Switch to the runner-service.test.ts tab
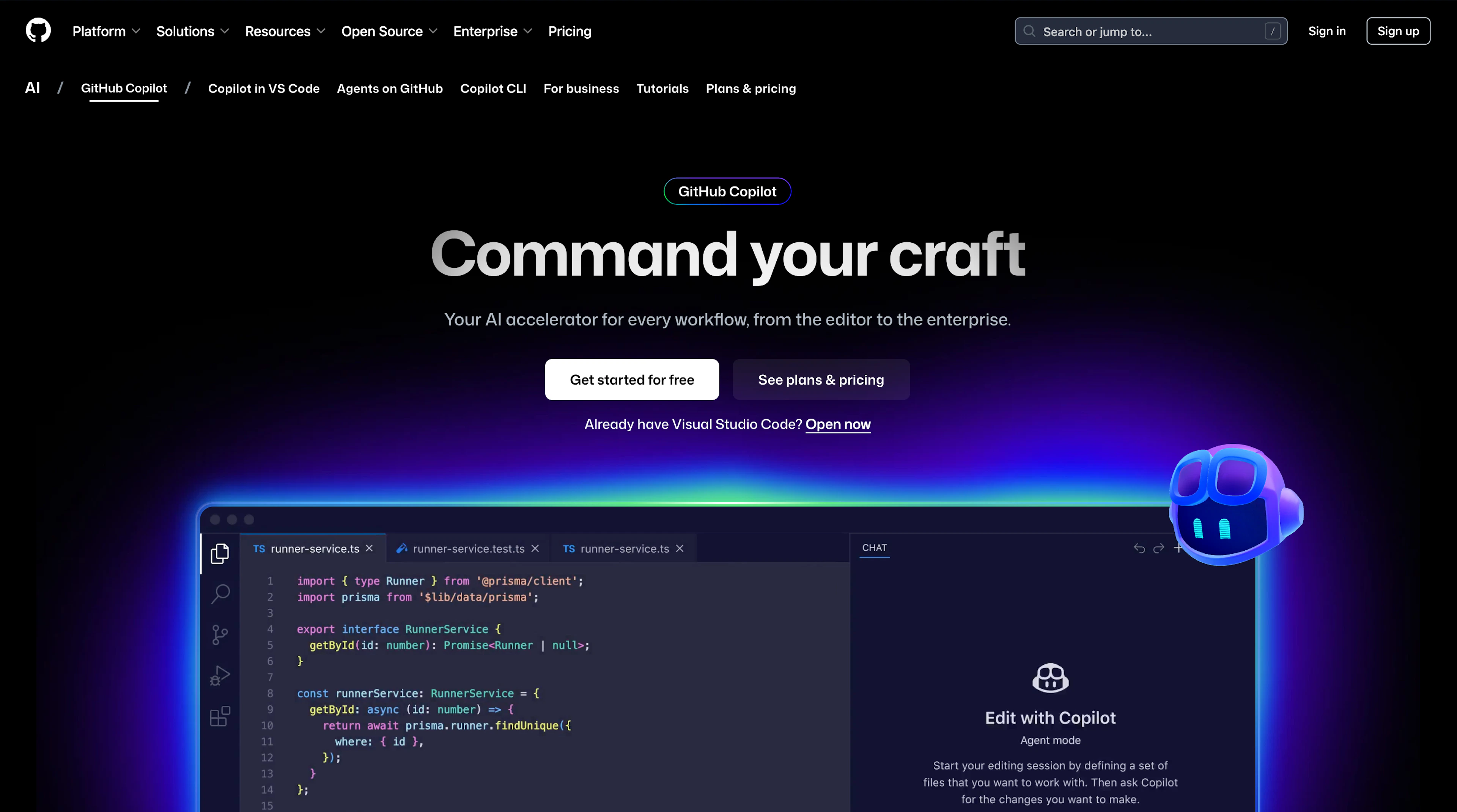Screen dimensions: 1457x812 [x=468, y=548]
